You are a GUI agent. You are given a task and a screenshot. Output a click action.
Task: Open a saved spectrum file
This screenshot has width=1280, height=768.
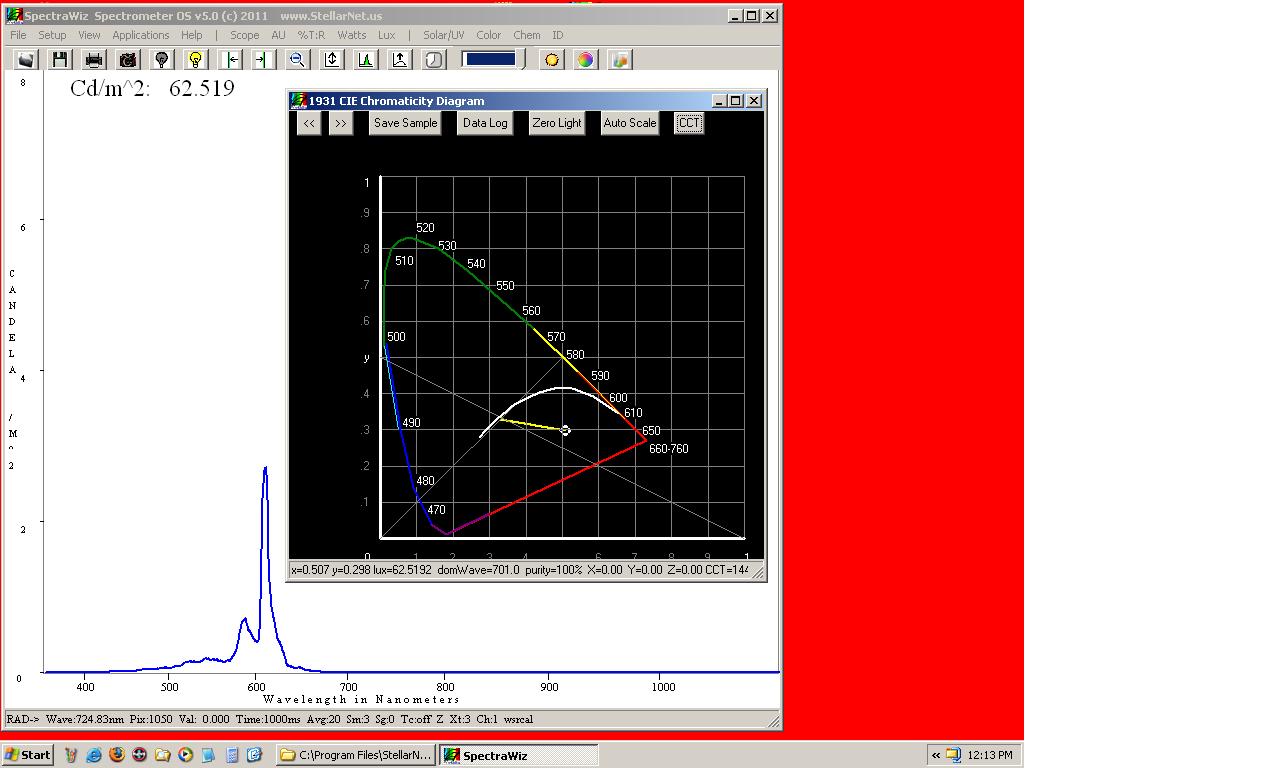click(x=25, y=59)
